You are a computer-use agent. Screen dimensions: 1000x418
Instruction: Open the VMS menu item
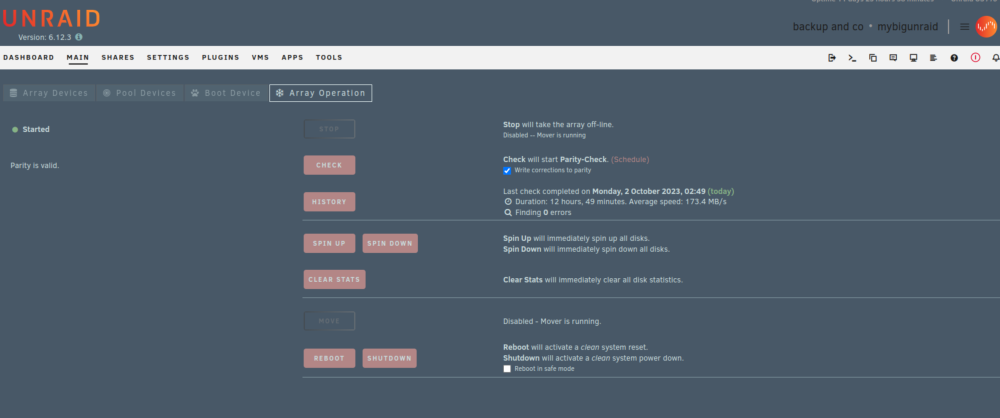pyautogui.click(x=260, y=57)
